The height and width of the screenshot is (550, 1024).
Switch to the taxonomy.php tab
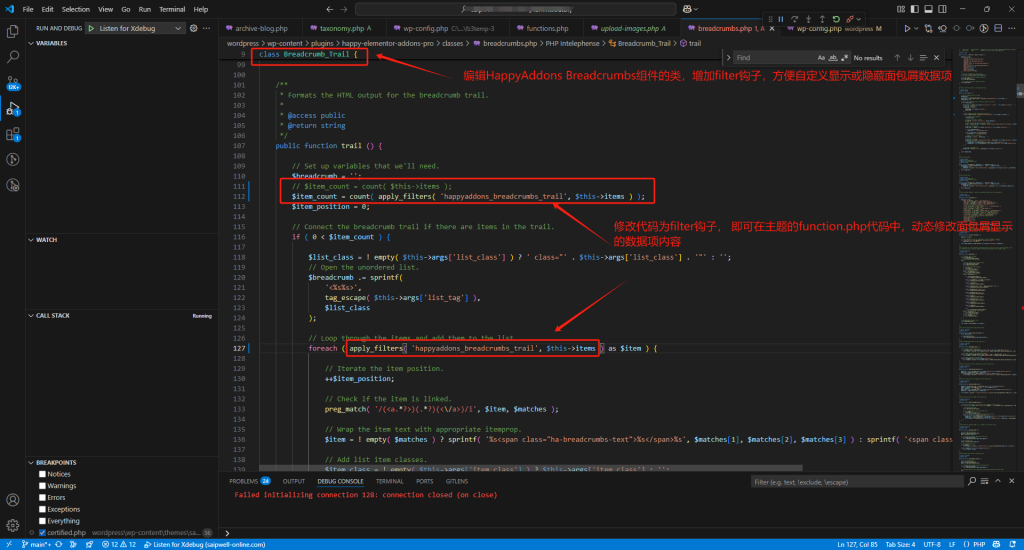[x=345, y=28]
